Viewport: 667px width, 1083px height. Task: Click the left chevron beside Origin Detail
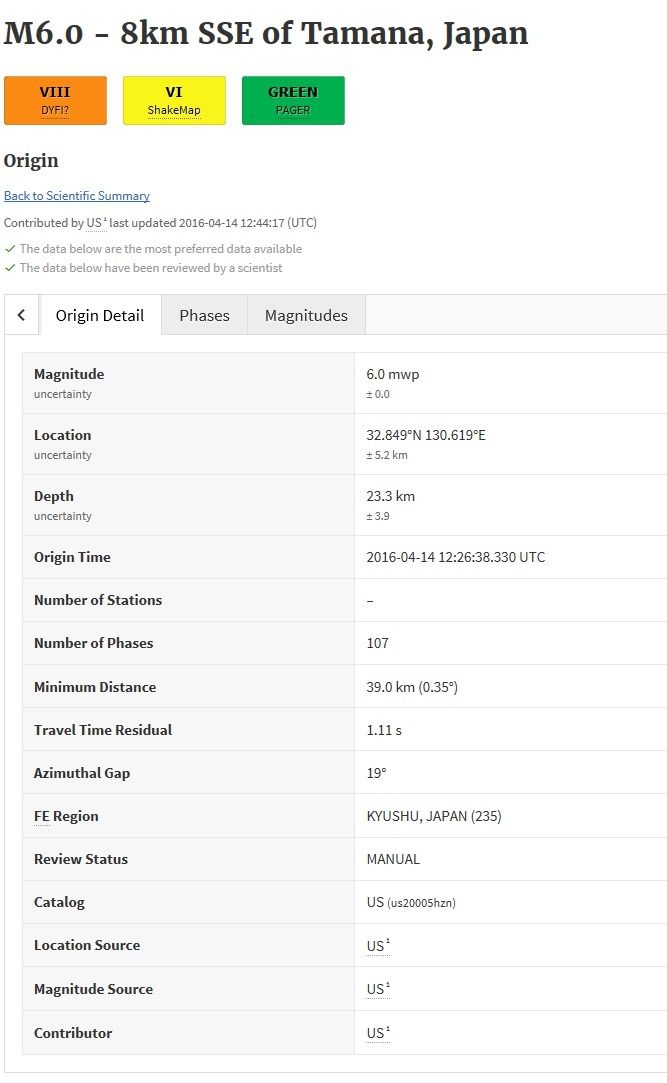point(21,315)
